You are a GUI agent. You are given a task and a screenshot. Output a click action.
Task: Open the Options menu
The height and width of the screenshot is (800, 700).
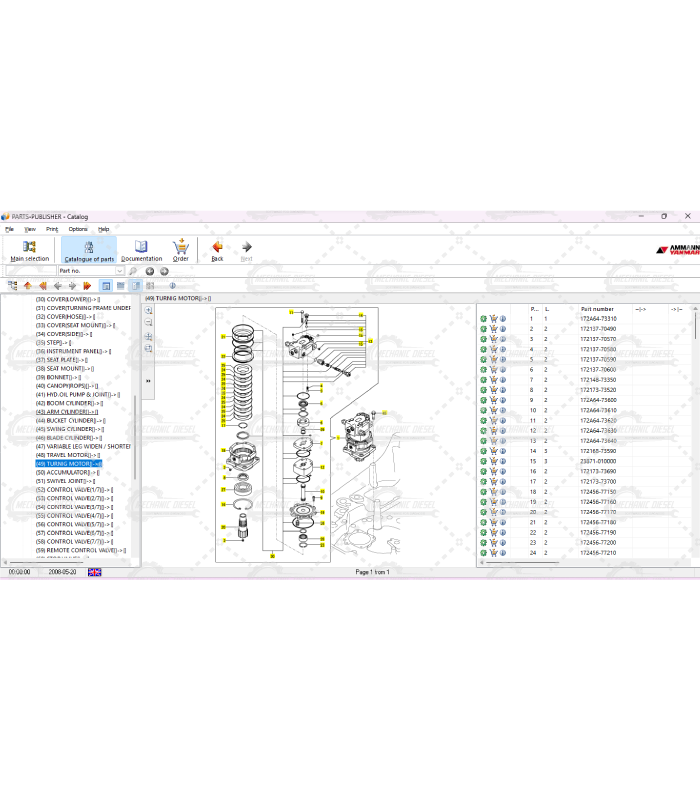coord(78,229)
